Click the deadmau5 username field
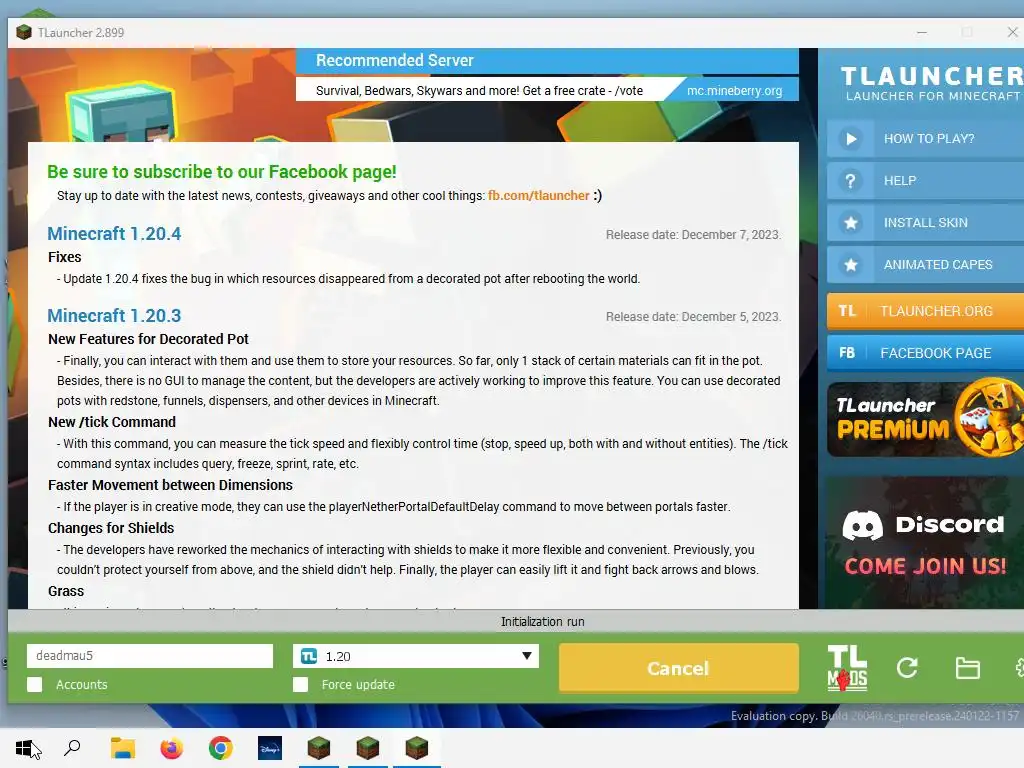This screenshot has width=1024, height=768. click(x=150, y=656)
